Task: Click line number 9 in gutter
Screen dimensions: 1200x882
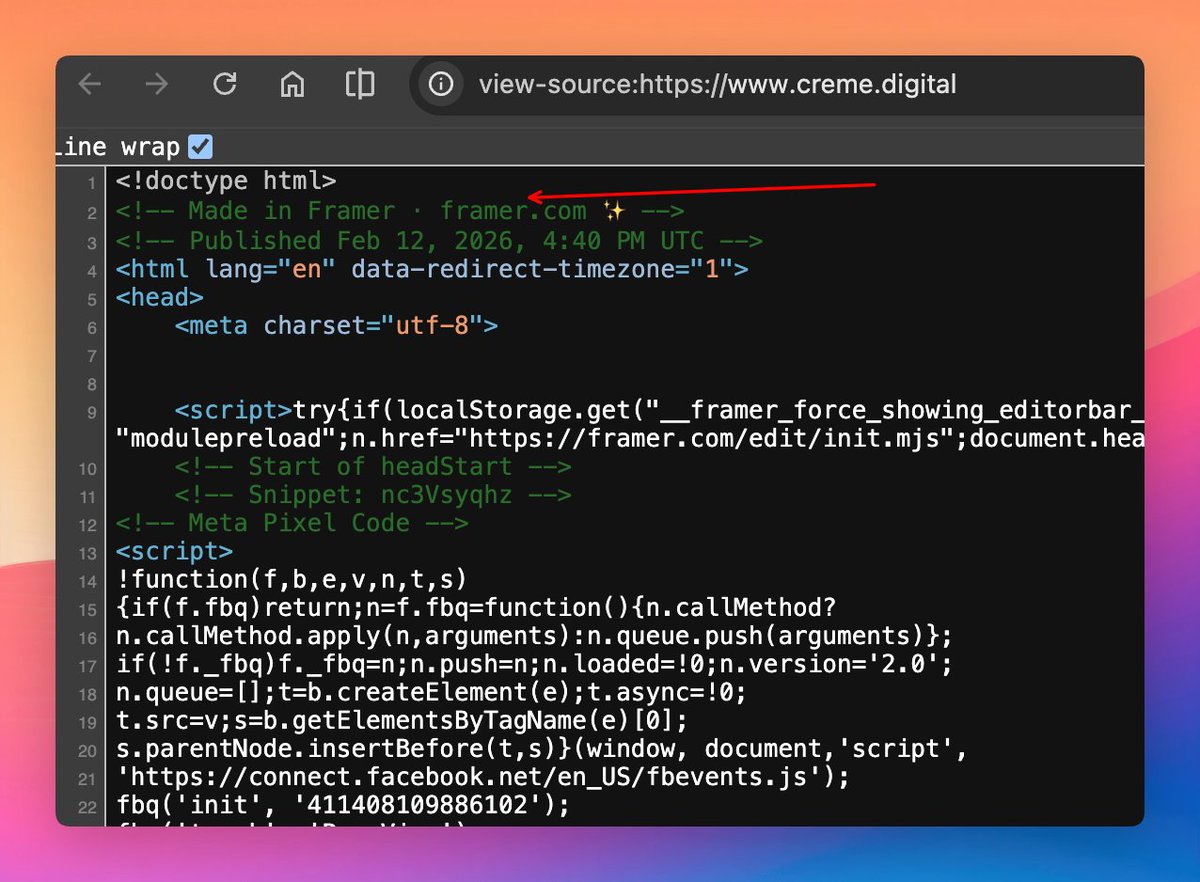Action: pyautogui.click(x=91, y=412)
